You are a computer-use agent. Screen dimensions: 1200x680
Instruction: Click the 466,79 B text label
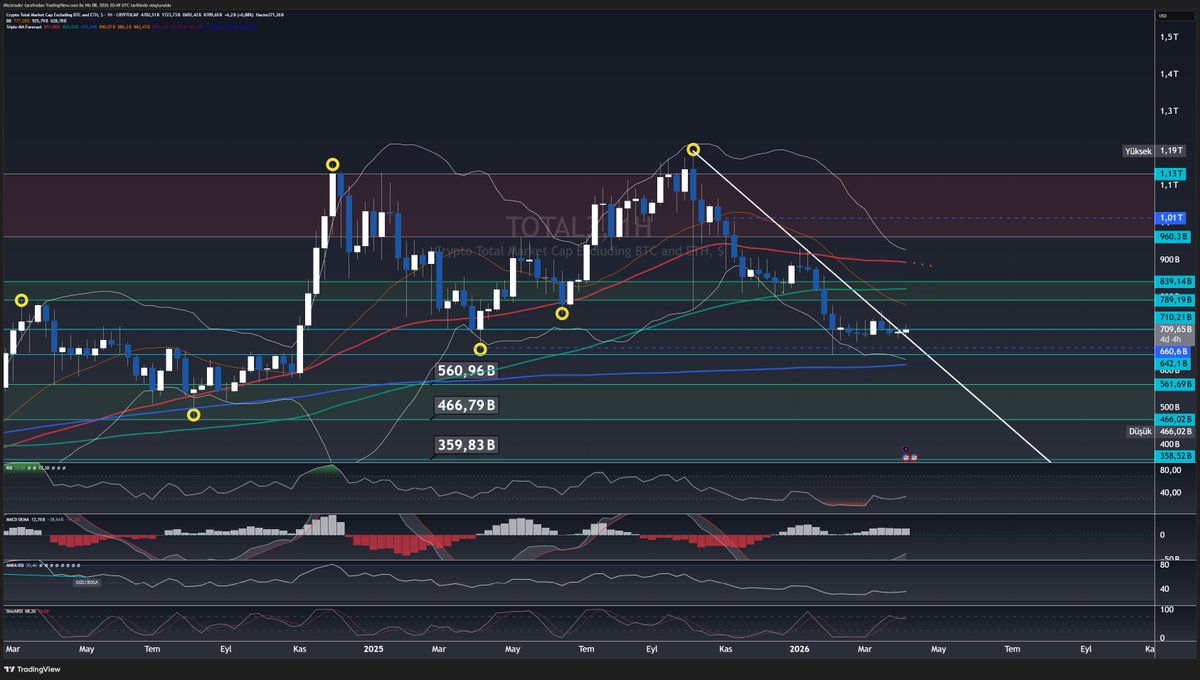pos(467,406)
